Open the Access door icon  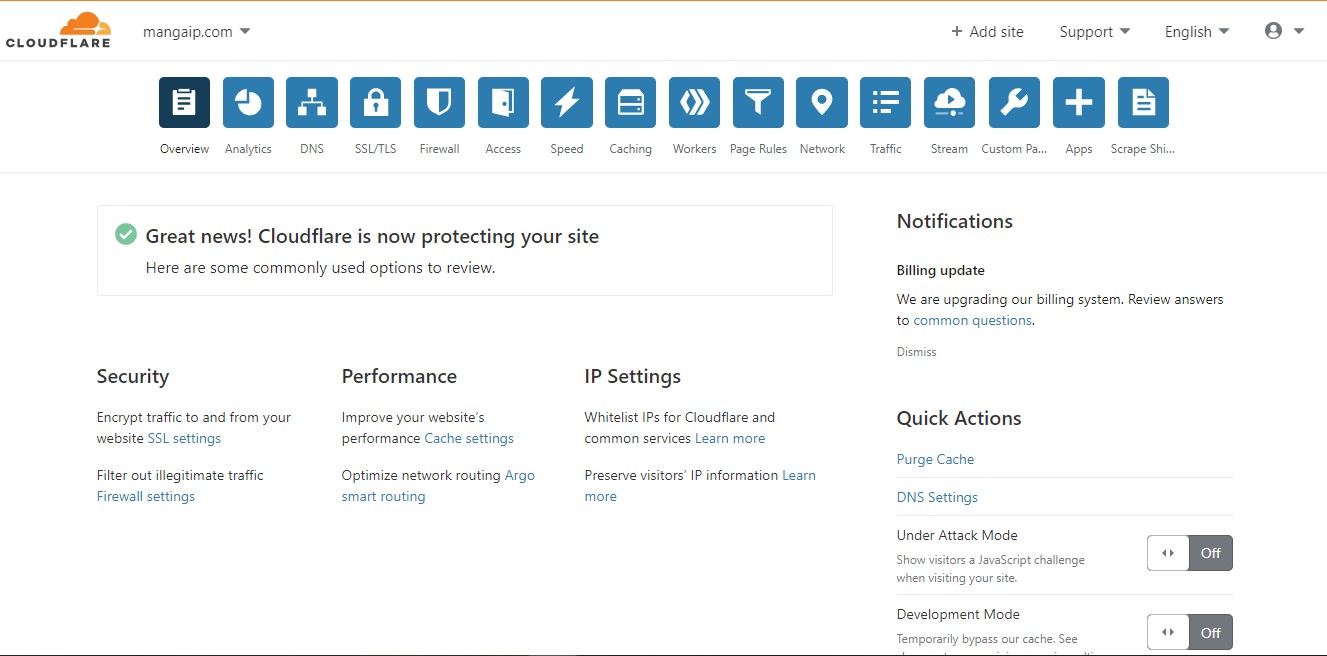tap(503, 102)
